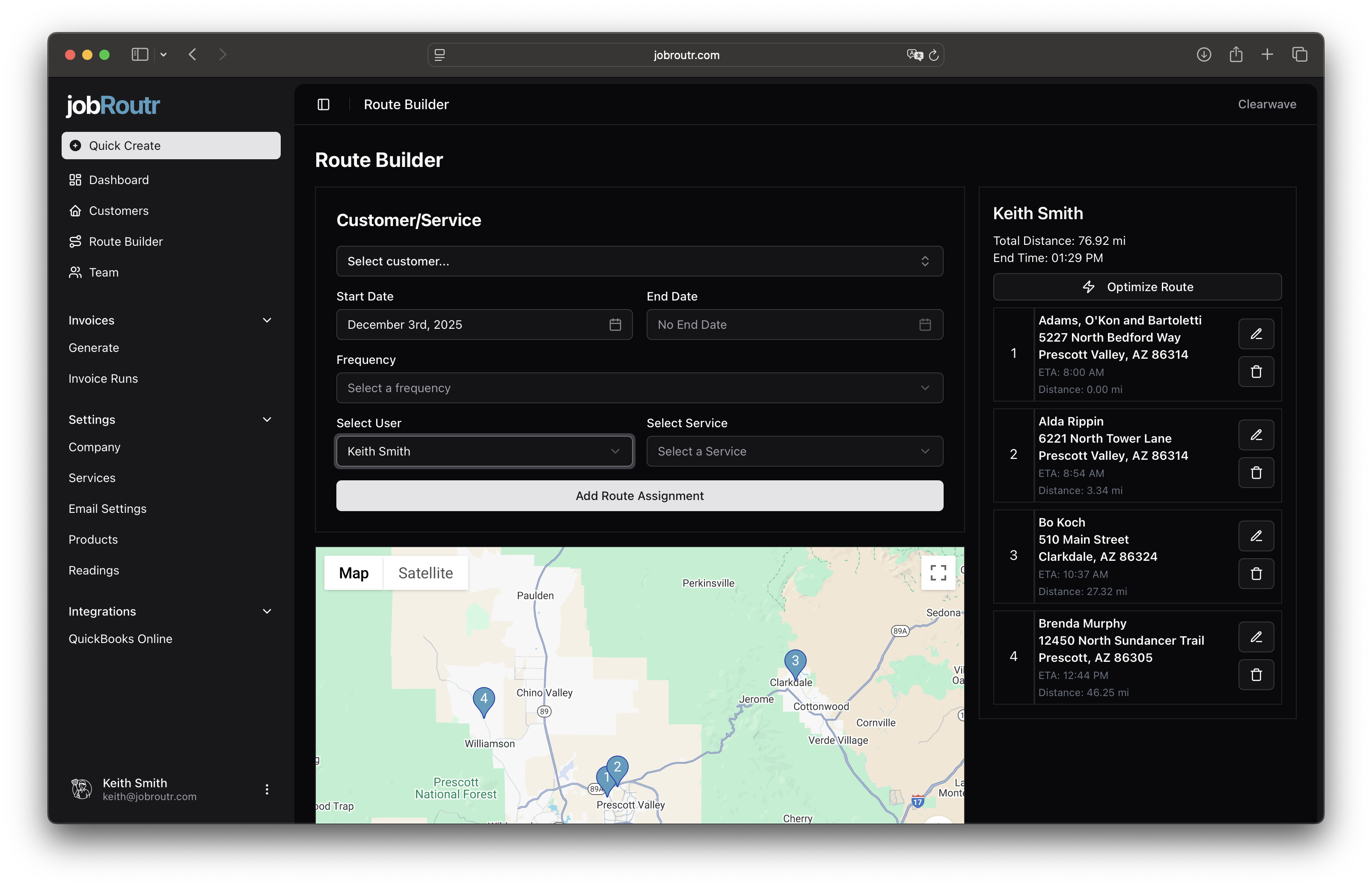Viewport: 1372px width, 887px height.
Task: Open QuickBooks Online integration link
Action: tap(120, 639)
